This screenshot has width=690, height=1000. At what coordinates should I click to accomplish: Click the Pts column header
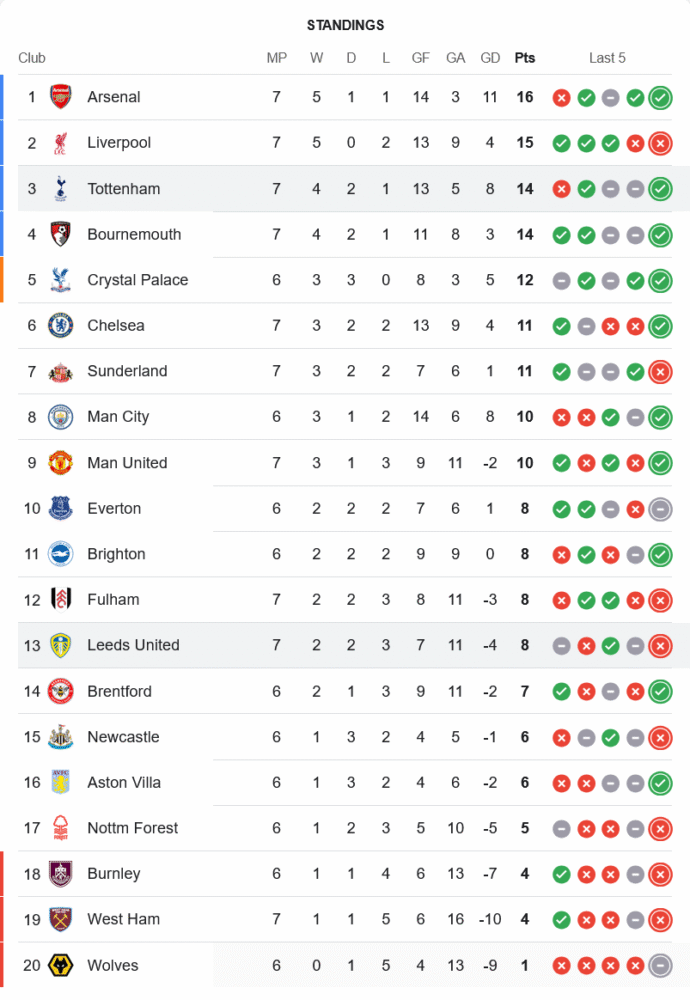(x=525, y=58)
